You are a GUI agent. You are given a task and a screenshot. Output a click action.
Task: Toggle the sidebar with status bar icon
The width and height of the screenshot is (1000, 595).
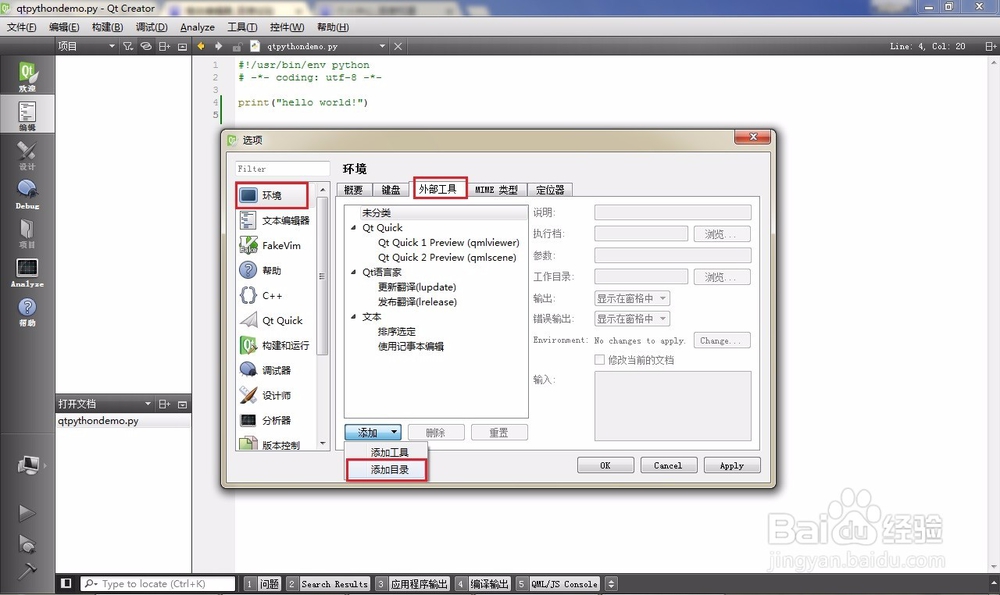66,583
